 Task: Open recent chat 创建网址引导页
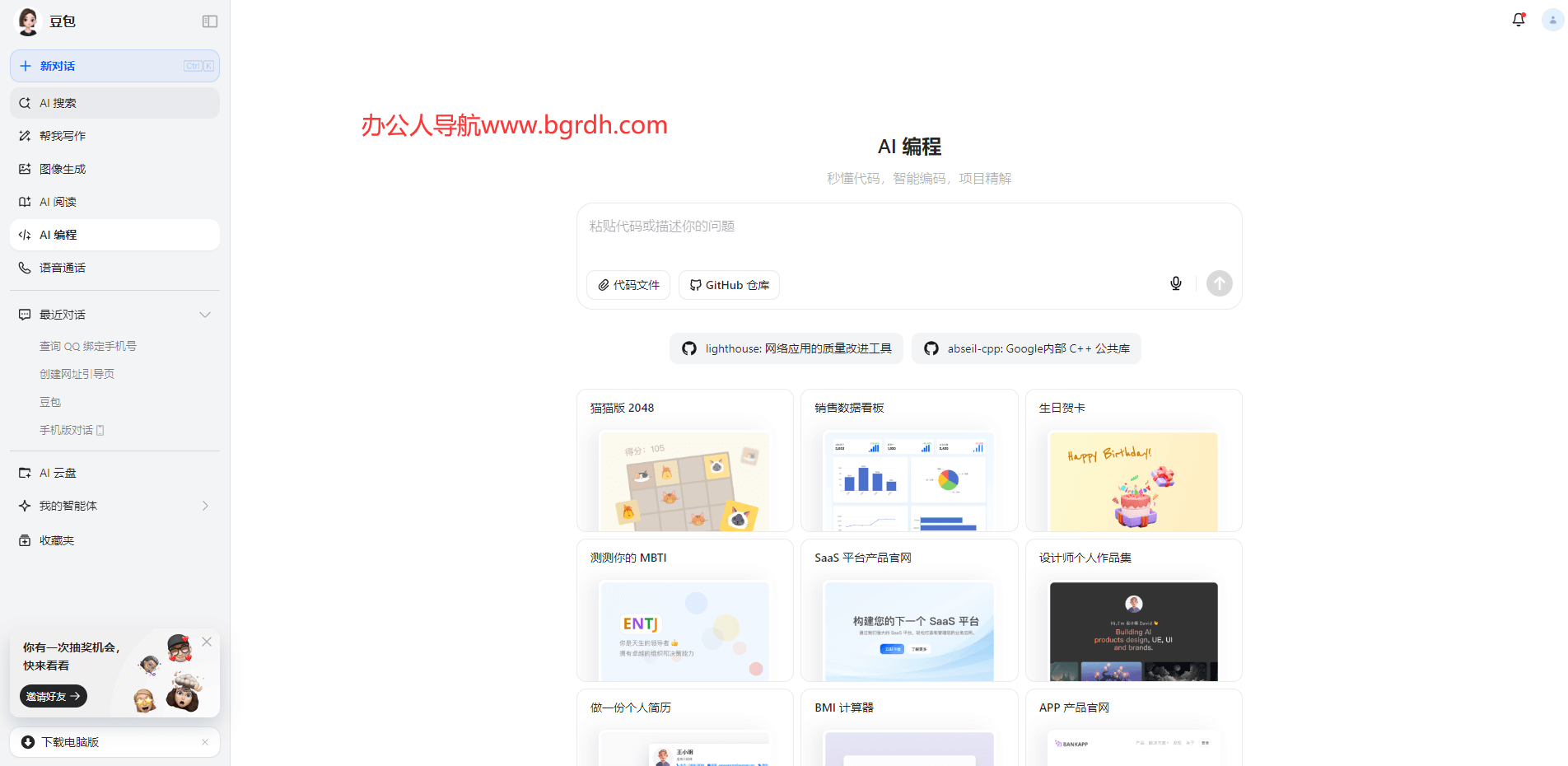click(77, 373)
